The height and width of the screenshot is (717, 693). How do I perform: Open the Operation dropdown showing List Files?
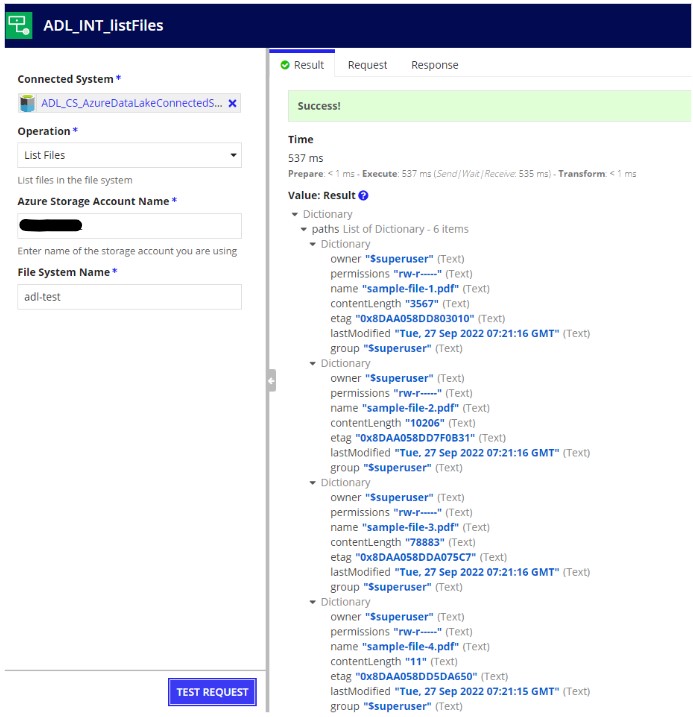pos(129,155)
